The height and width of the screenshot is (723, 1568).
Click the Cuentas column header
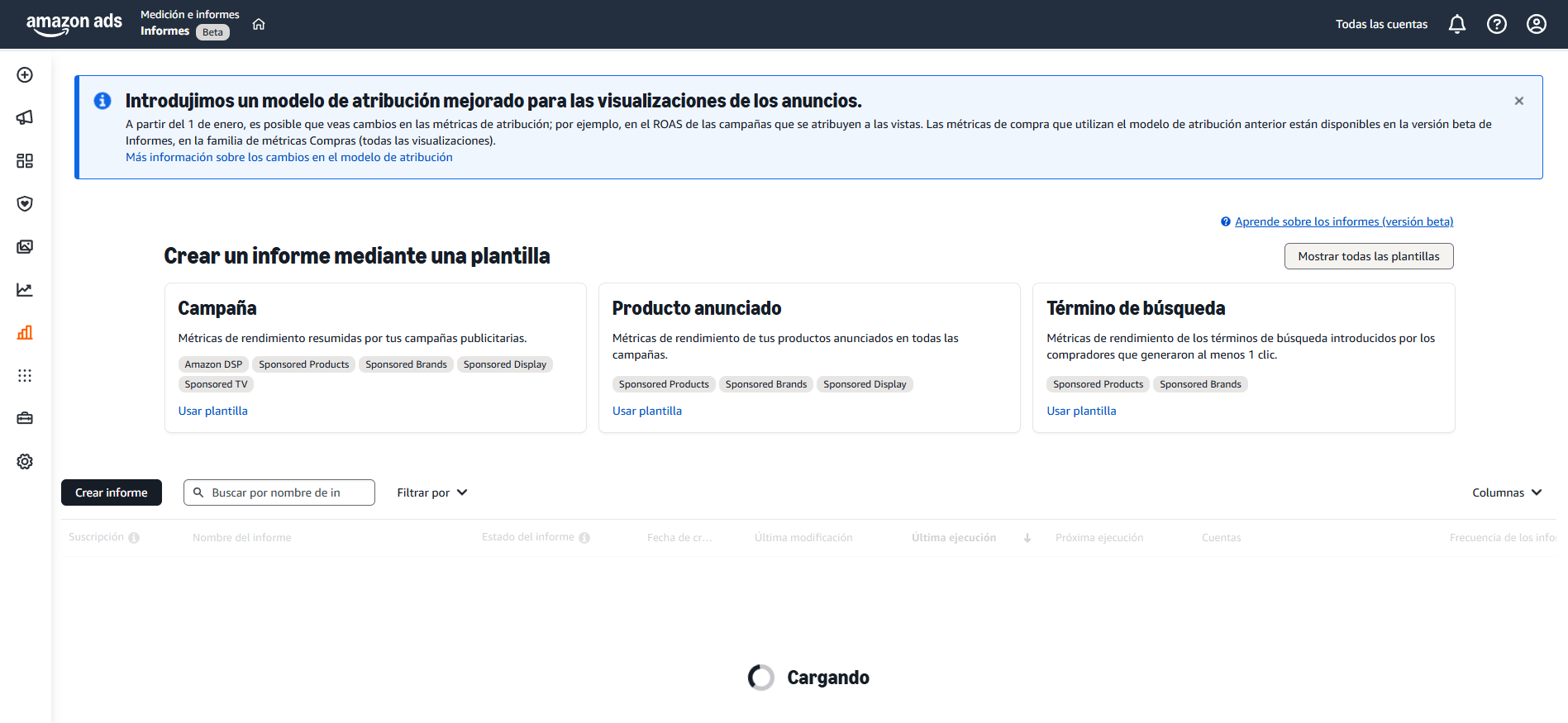[1222, 538]
